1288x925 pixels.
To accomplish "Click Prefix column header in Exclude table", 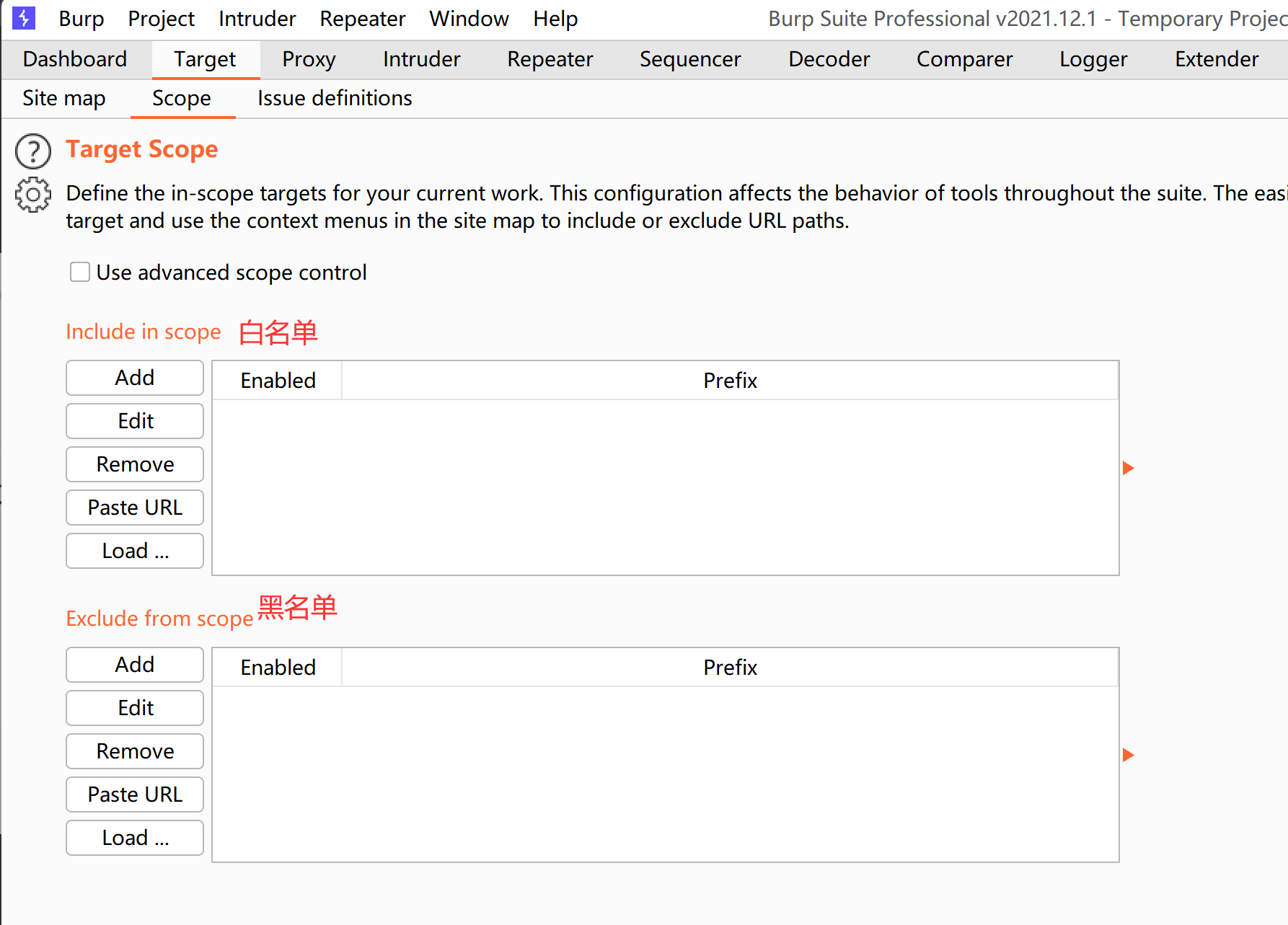I will pyautogui.click(x=730, y=668).
